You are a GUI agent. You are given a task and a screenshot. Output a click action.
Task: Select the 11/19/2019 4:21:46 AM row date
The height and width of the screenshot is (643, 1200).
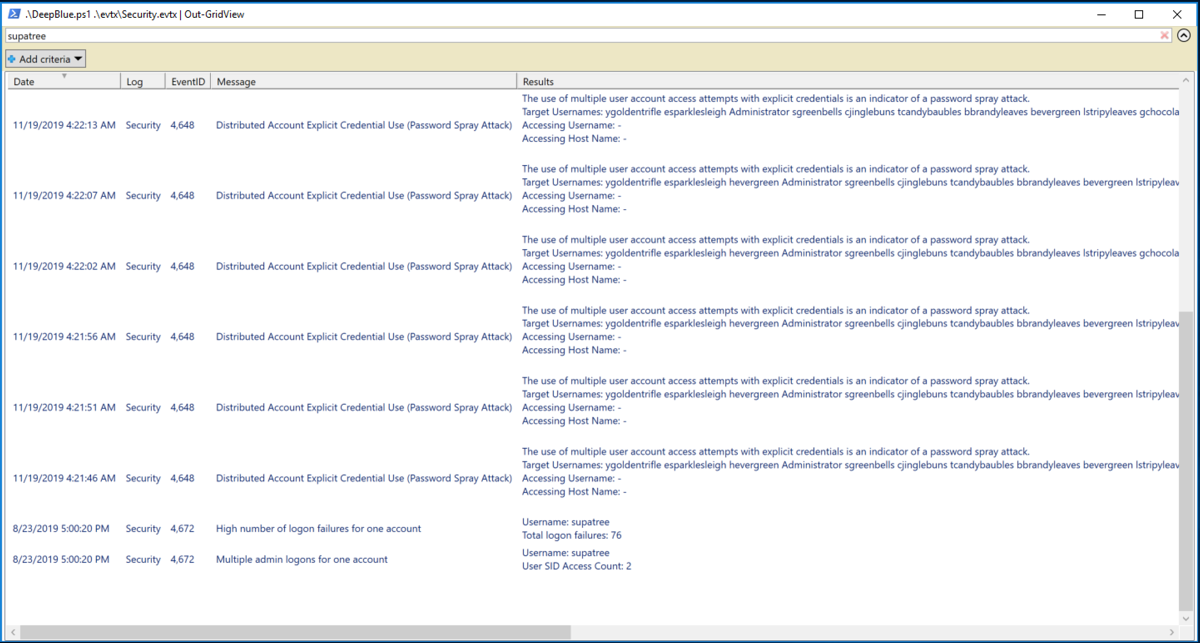[64, 478]
